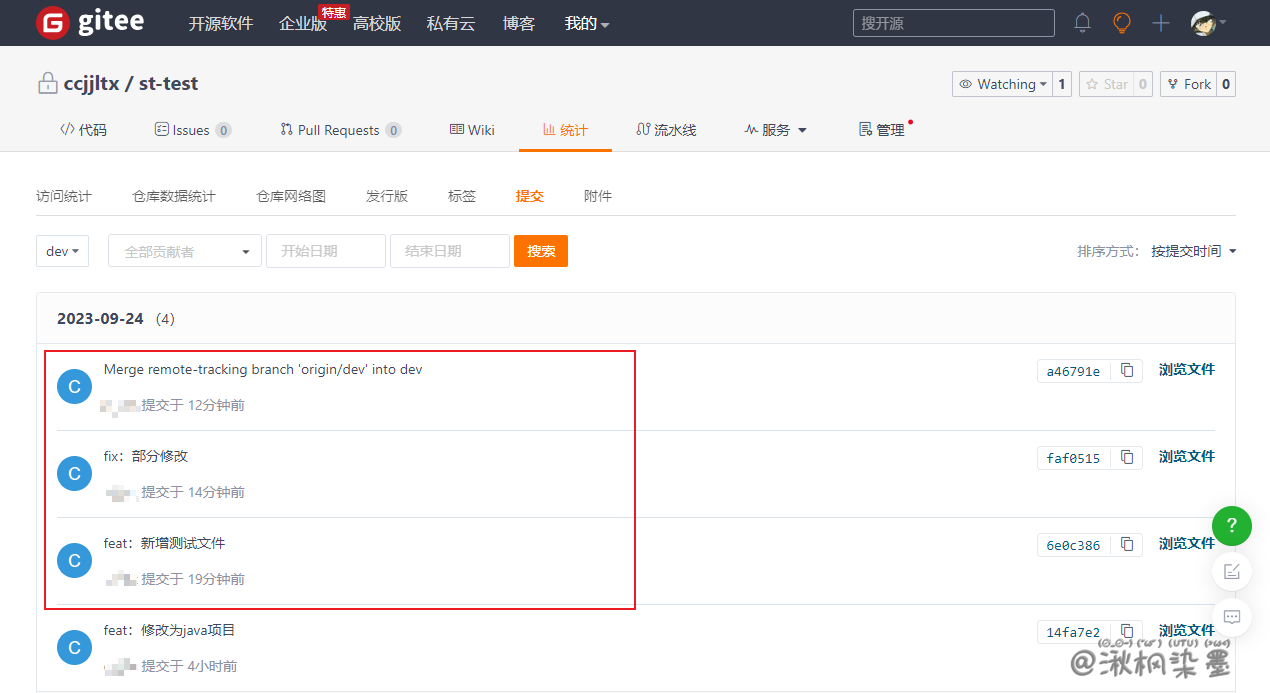Click the 搜开源 search box

click(953, 23)
